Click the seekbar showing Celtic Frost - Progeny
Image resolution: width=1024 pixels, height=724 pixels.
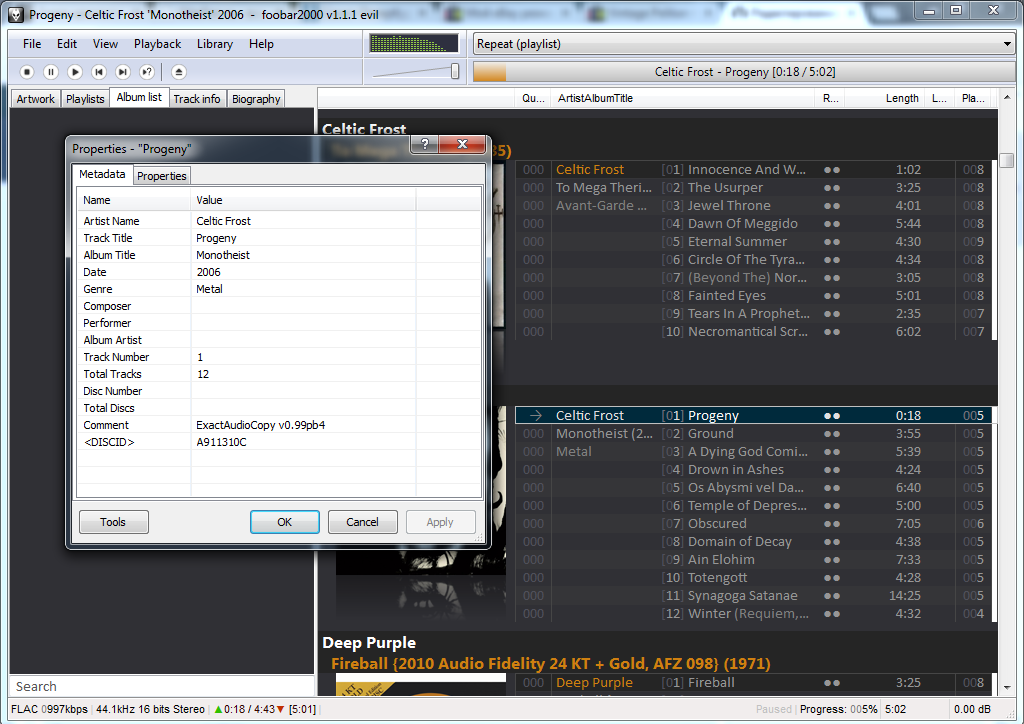point(744,72)
